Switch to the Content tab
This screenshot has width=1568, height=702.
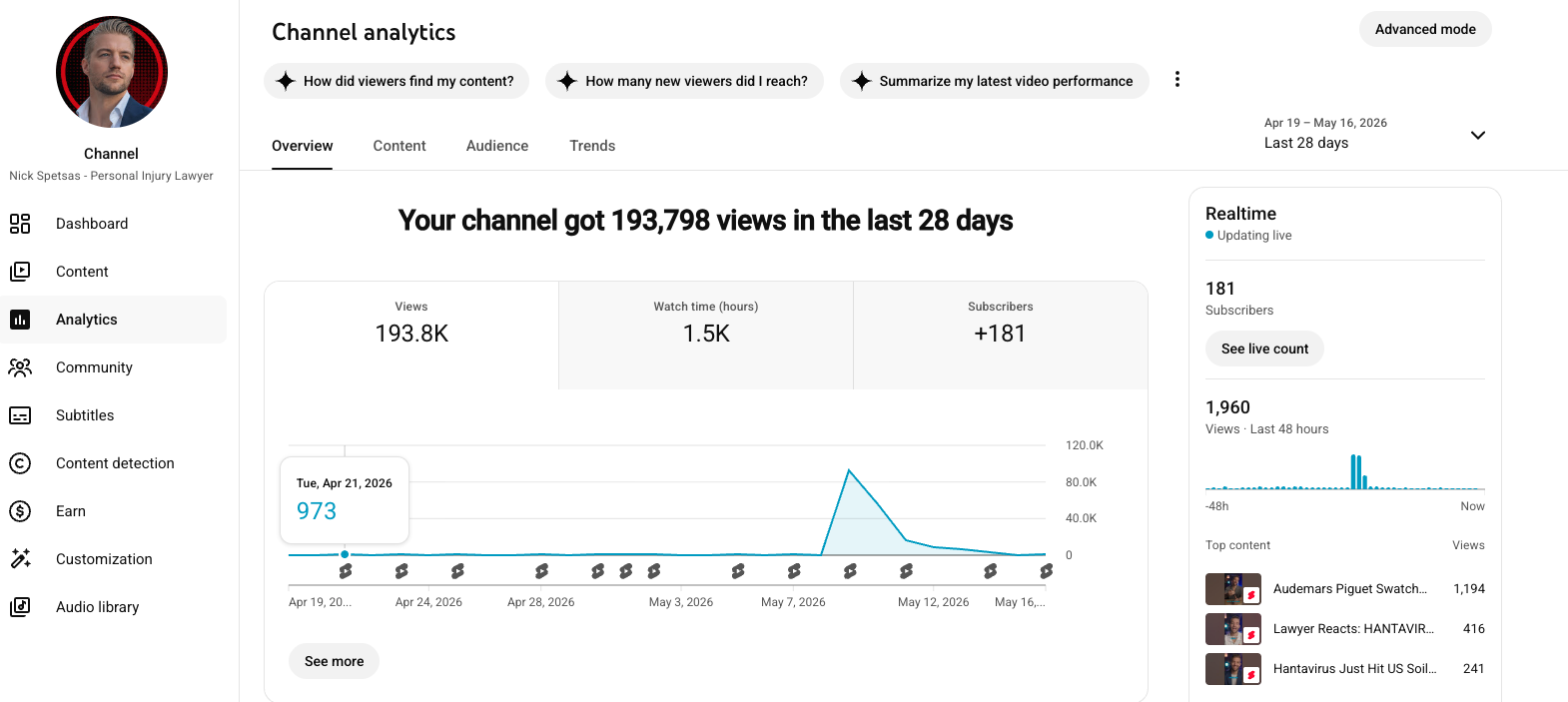click(x=399, y=146)
